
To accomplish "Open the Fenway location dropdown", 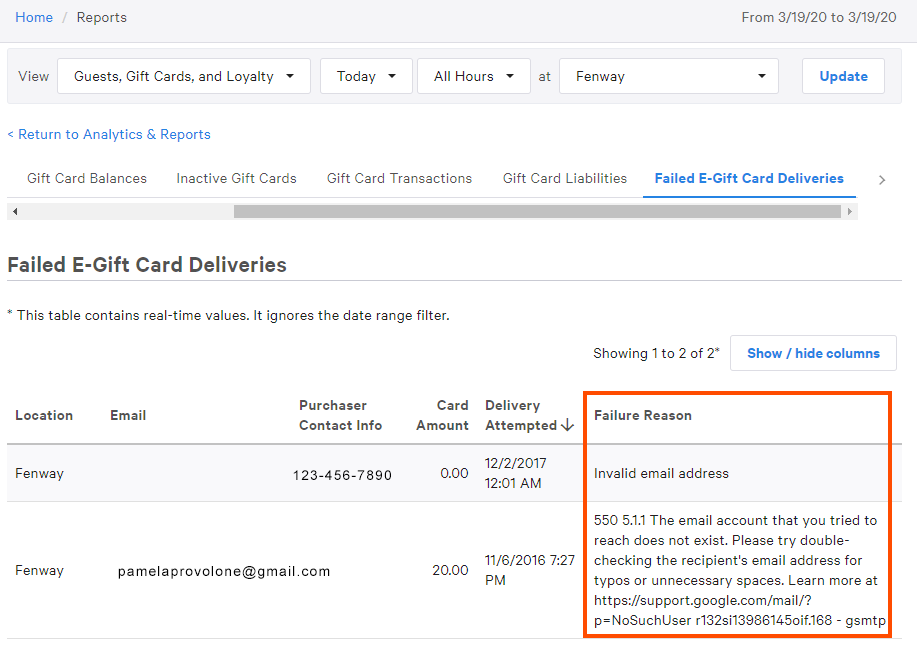I will tap(668, 76).
